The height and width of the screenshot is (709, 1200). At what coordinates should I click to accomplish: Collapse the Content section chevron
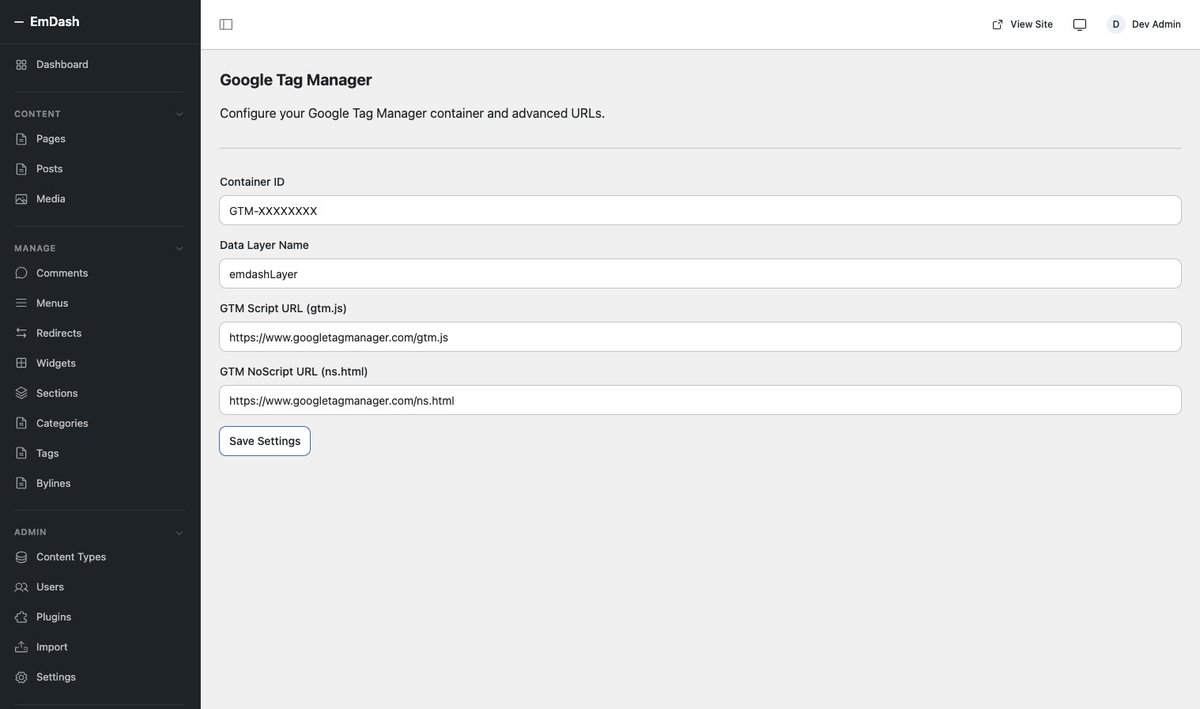pos(180,114)
